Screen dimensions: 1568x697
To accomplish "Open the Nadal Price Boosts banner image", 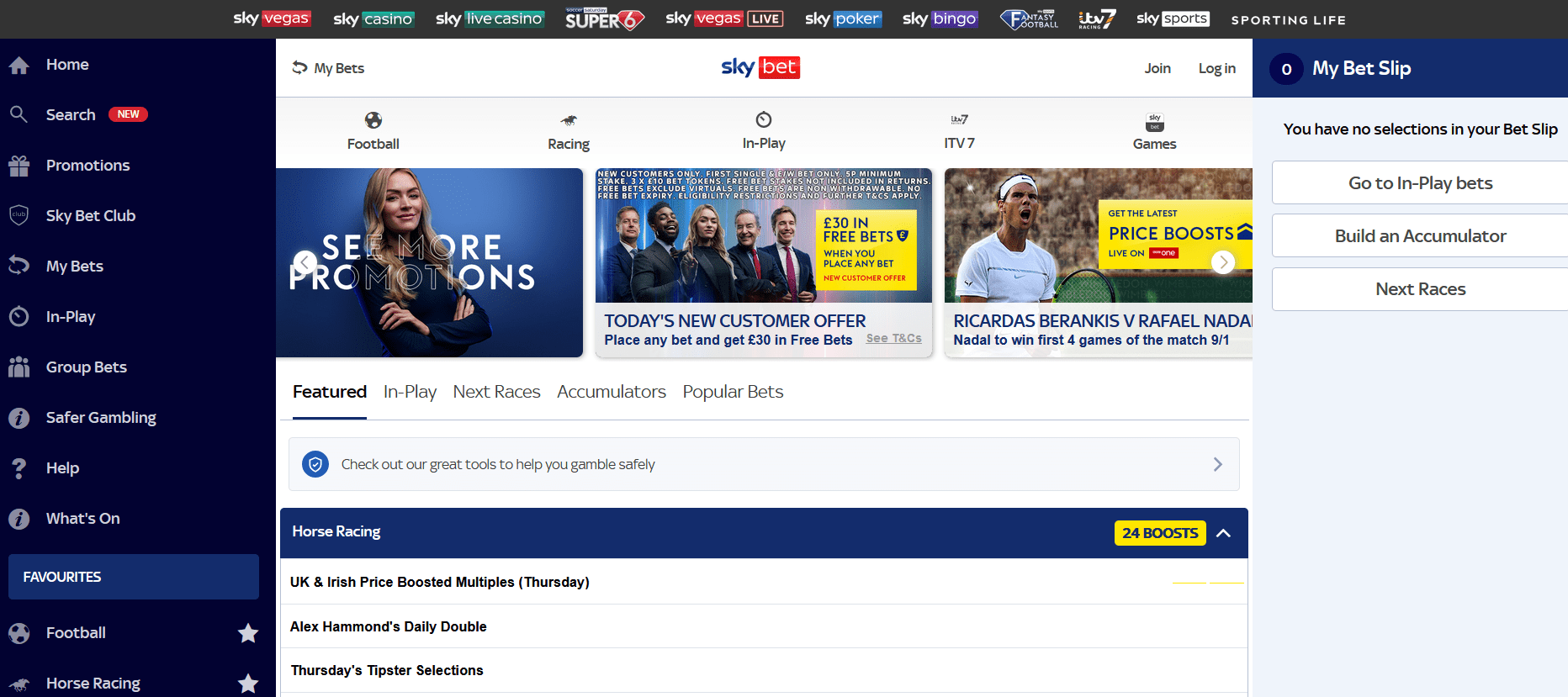I will point(1099,235).
